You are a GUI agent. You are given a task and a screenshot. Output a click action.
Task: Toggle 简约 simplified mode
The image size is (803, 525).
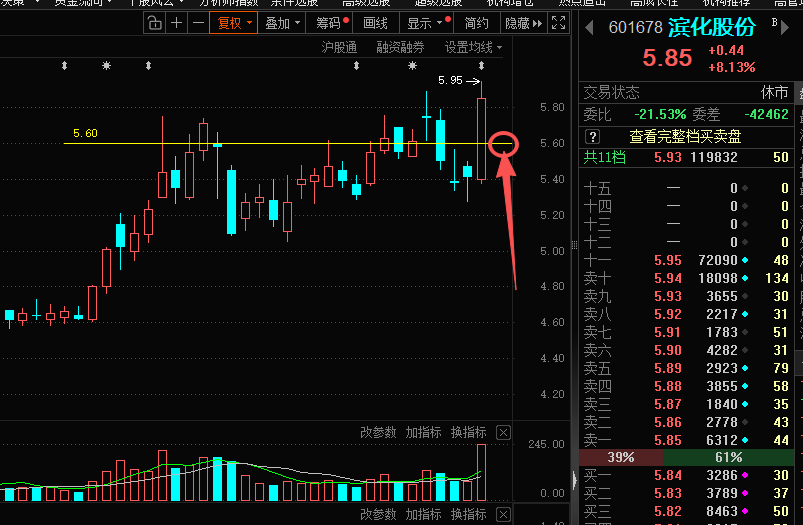click(x=476, y=23)
